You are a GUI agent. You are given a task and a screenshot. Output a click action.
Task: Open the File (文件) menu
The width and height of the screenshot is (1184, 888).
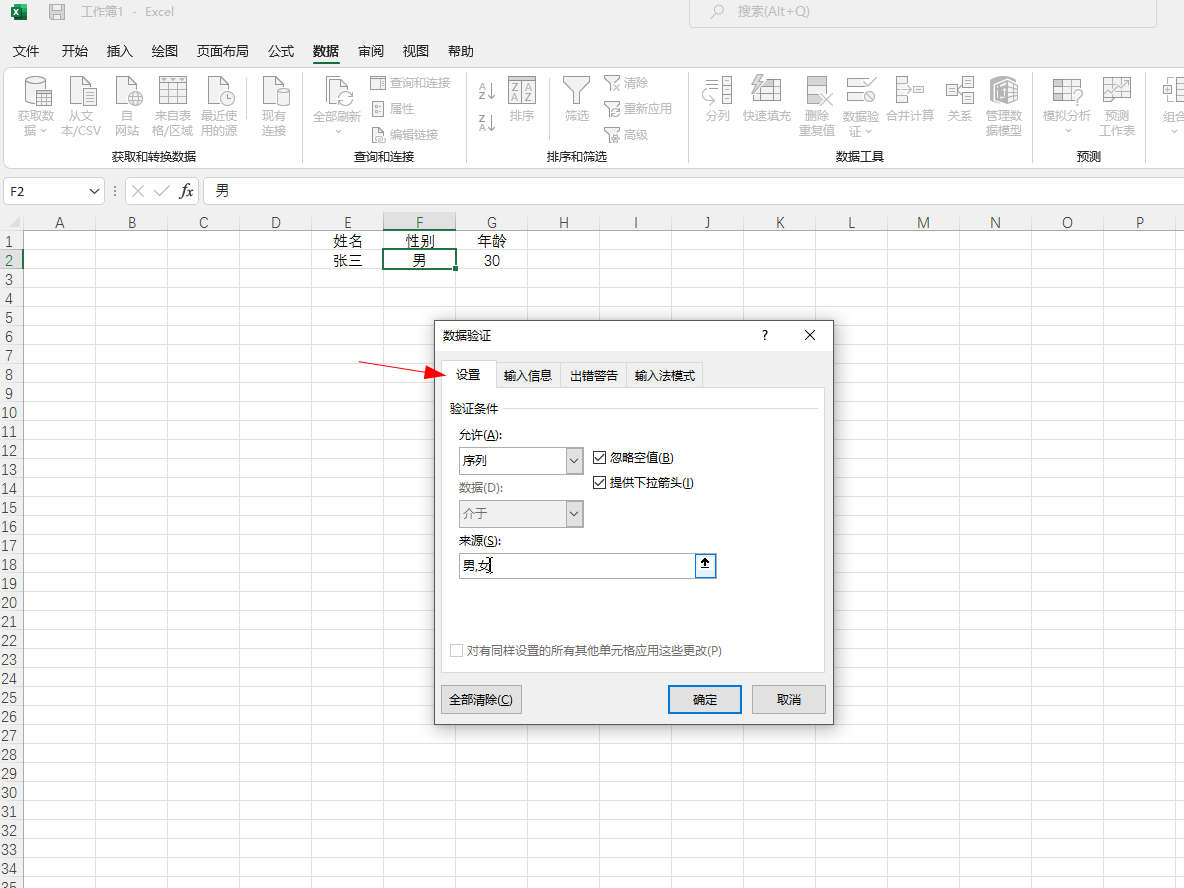coord(26,51)
